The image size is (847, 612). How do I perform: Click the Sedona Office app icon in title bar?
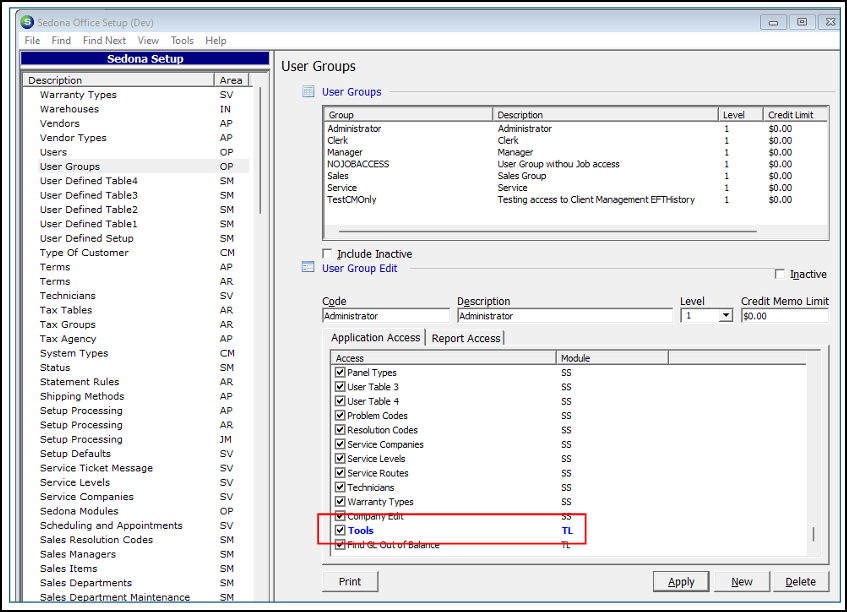pyautogui.click(x=27, y=22)
